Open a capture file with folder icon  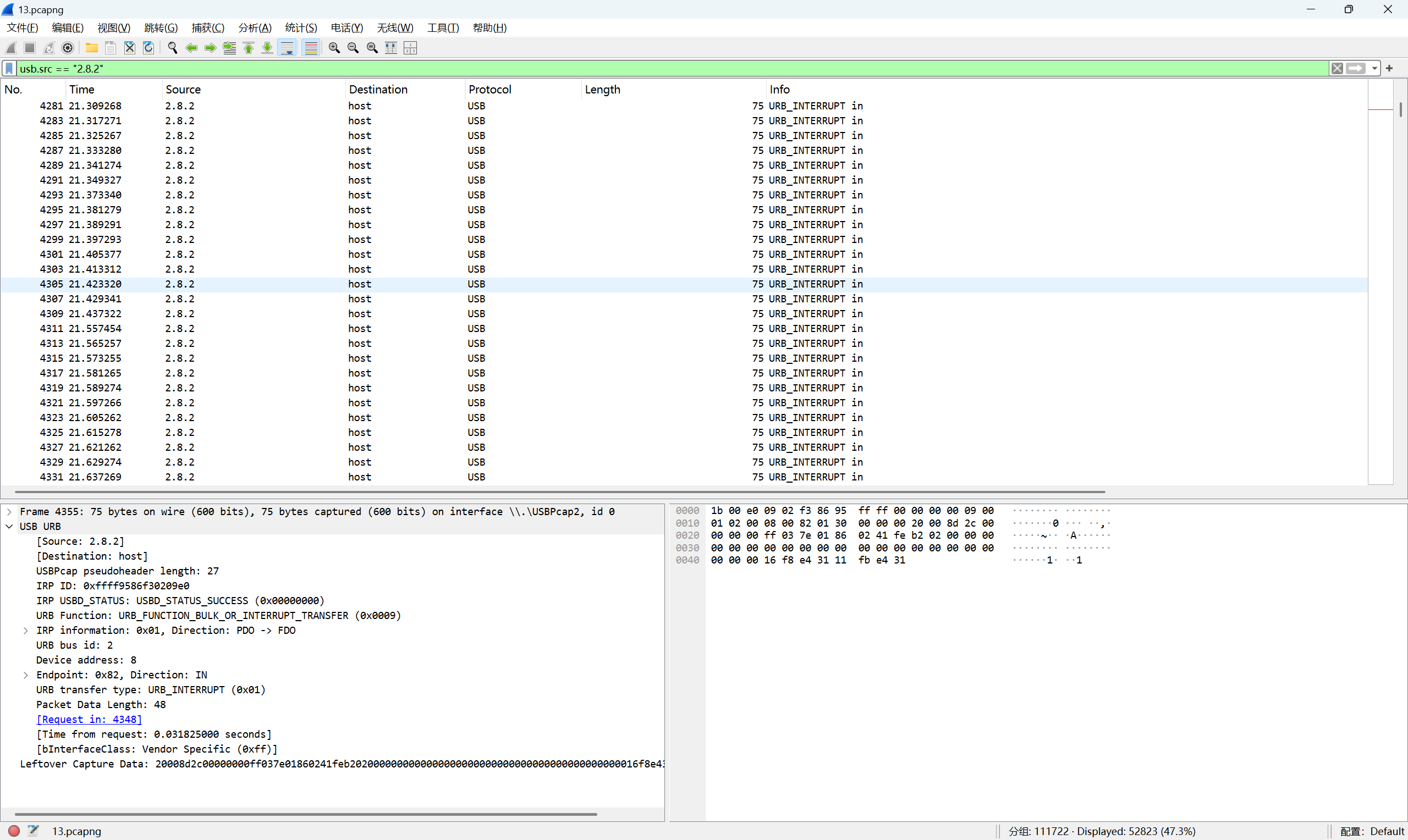[x=91, y=48]
